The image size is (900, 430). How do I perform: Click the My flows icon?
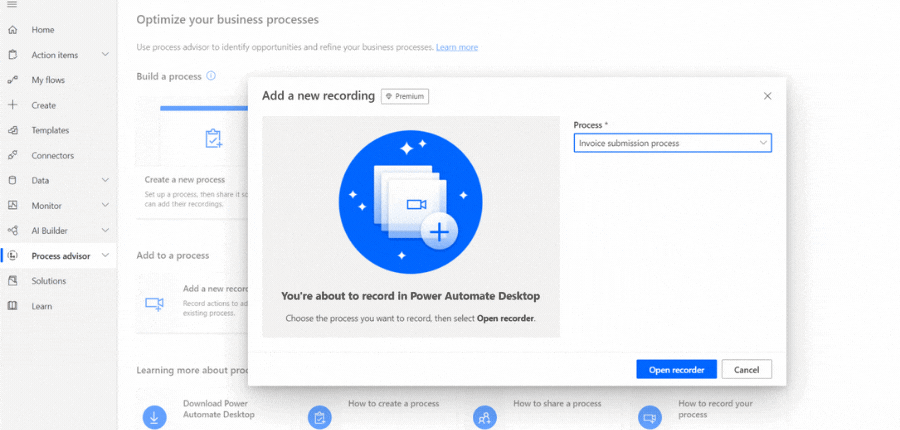pyautogui.click(x=13, y=80)
